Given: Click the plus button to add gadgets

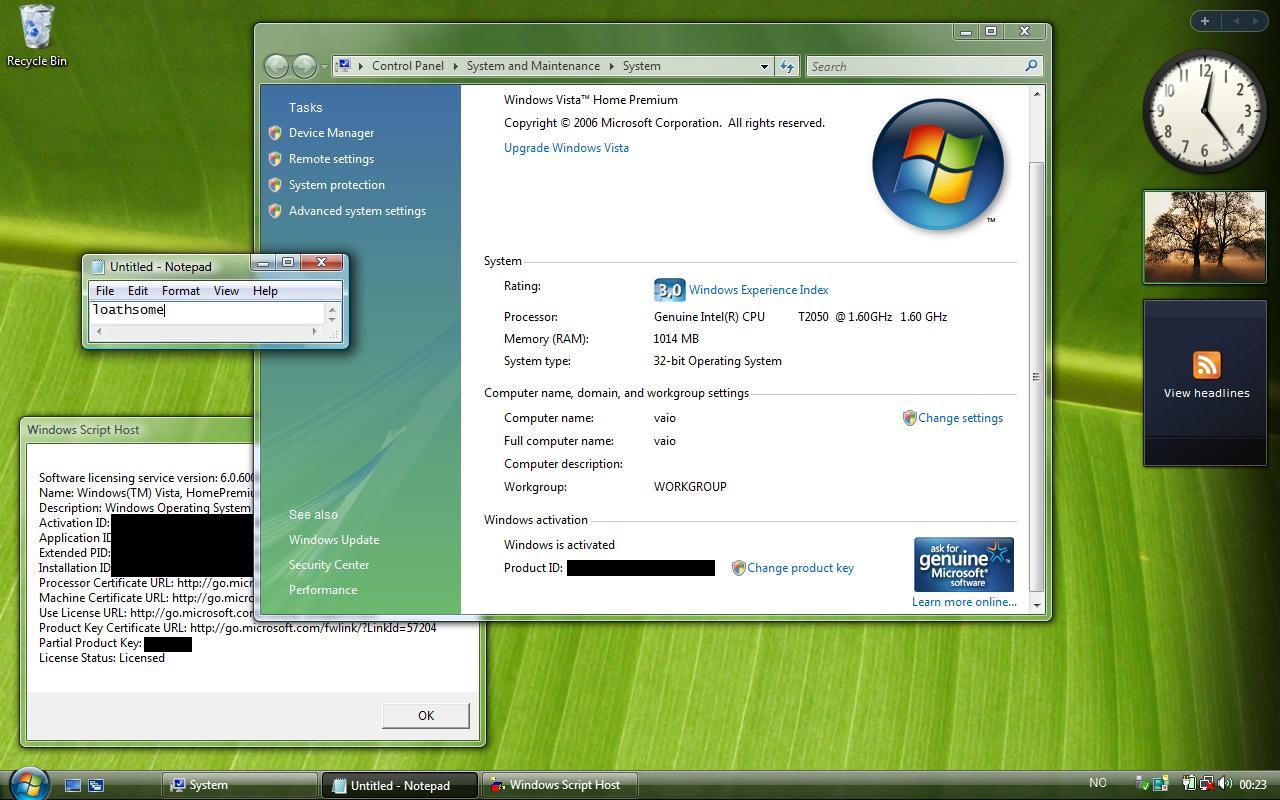Looking at the screenshot, I should 1205,21.
